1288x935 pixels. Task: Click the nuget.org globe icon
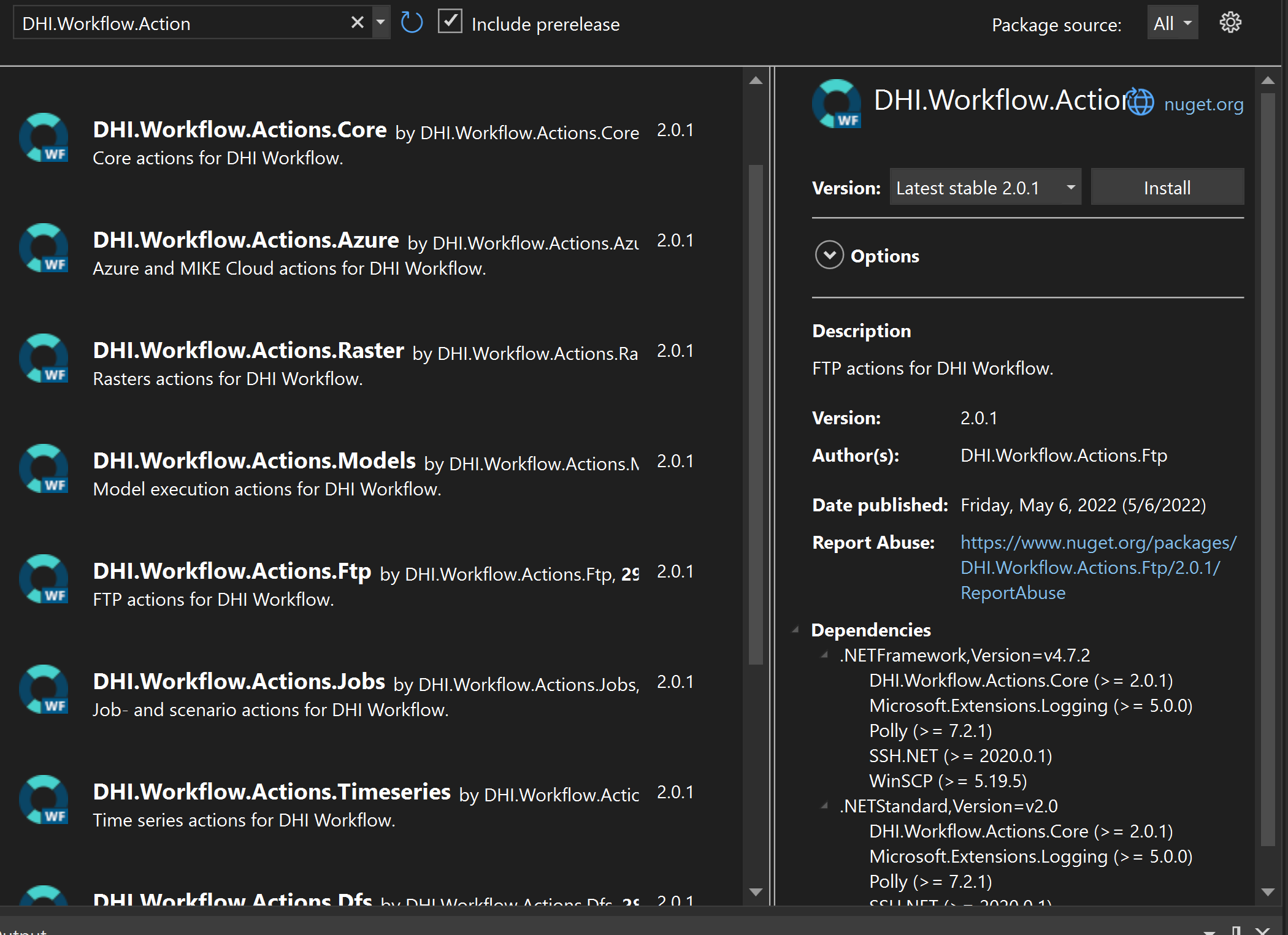[1140, 102]
